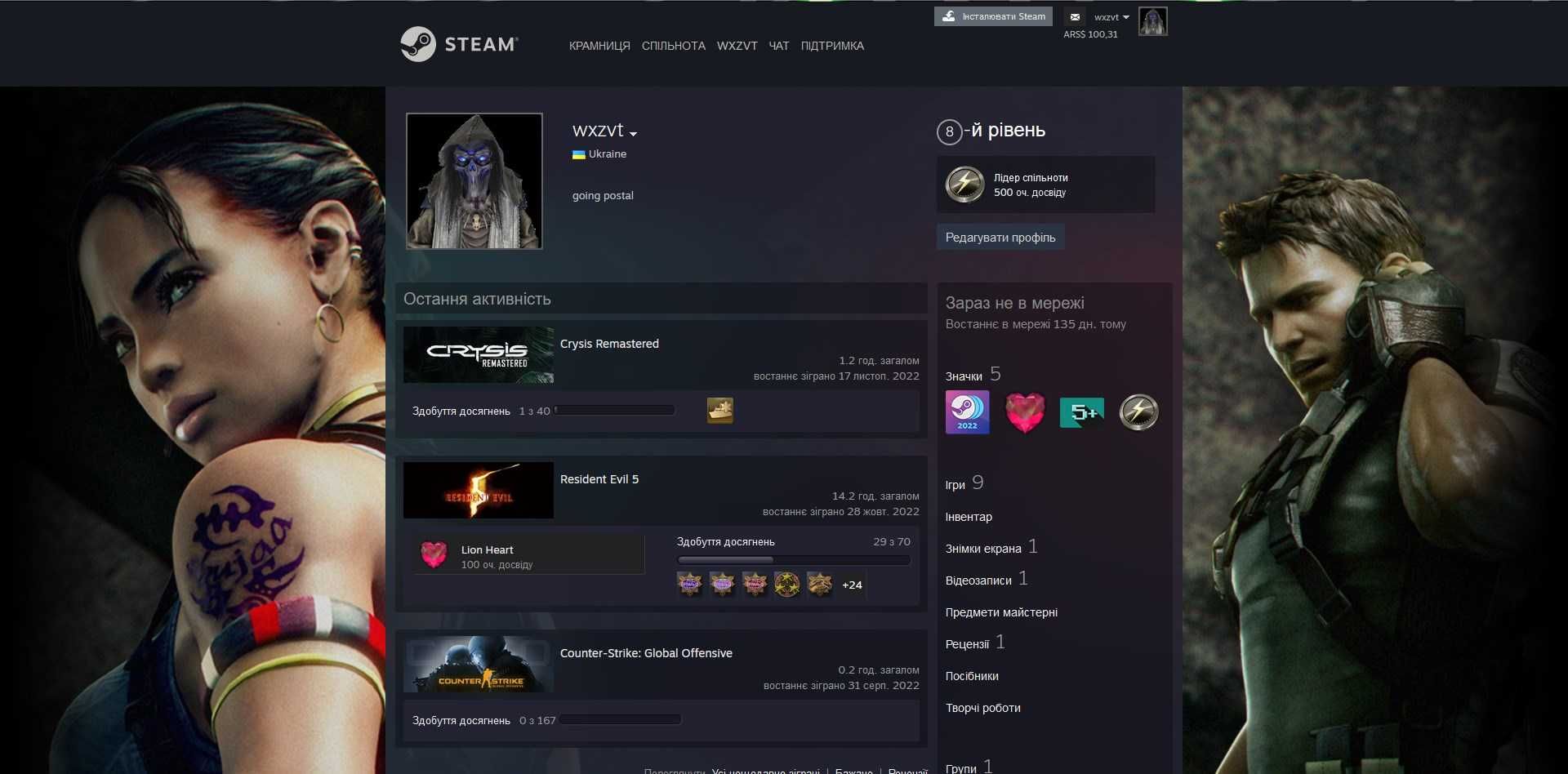Click the first Resident Evil 5 achievement icon
The image size is (1568, 774).
point(689,584)
